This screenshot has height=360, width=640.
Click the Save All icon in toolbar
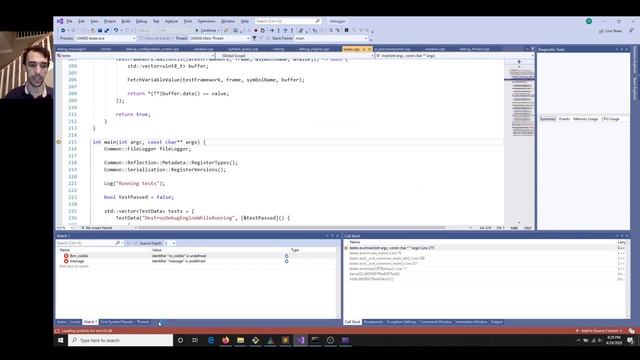coord(107,31)
